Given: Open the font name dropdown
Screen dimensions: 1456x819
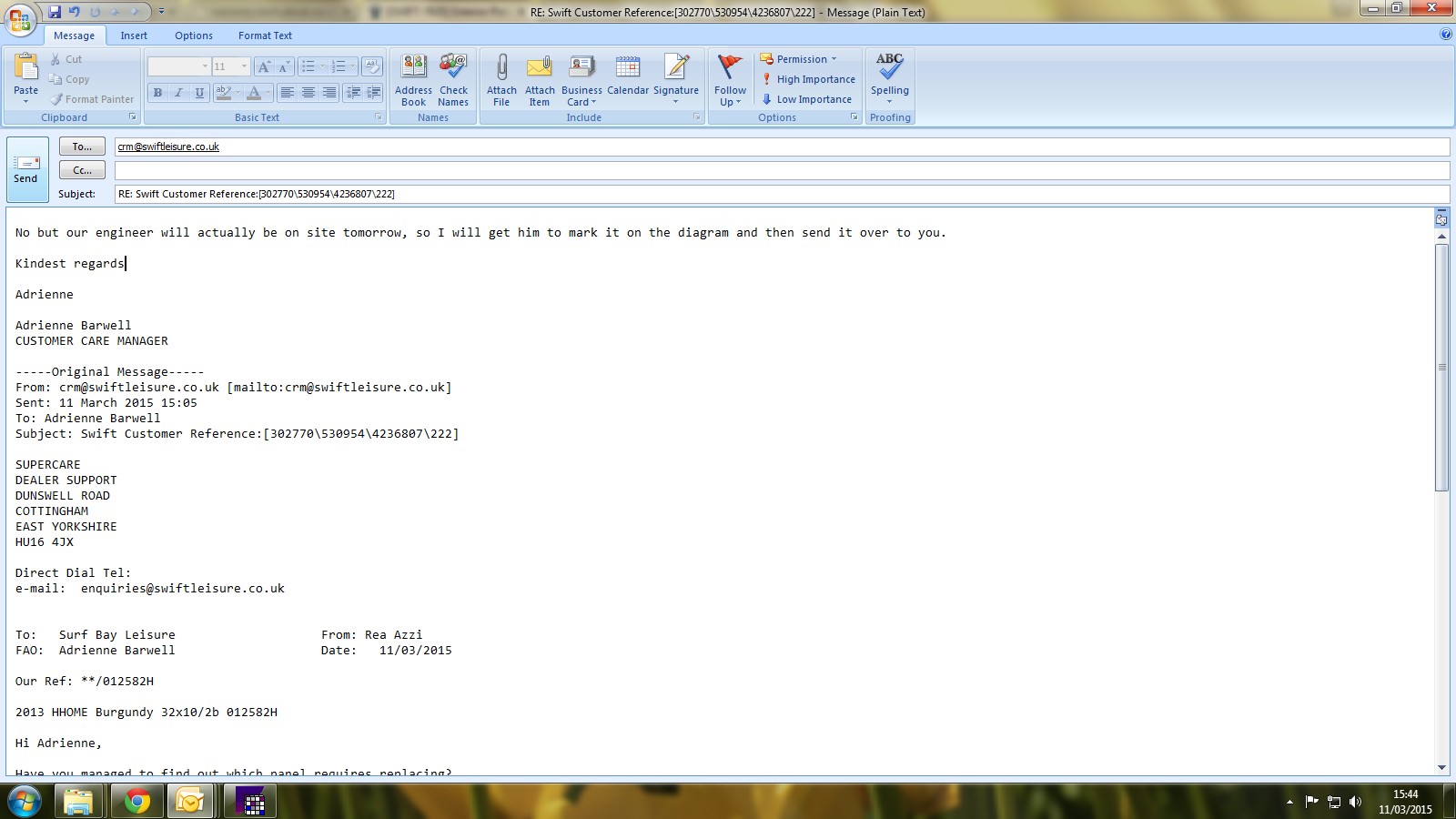Looking at the screenshot, I should 205,66.
